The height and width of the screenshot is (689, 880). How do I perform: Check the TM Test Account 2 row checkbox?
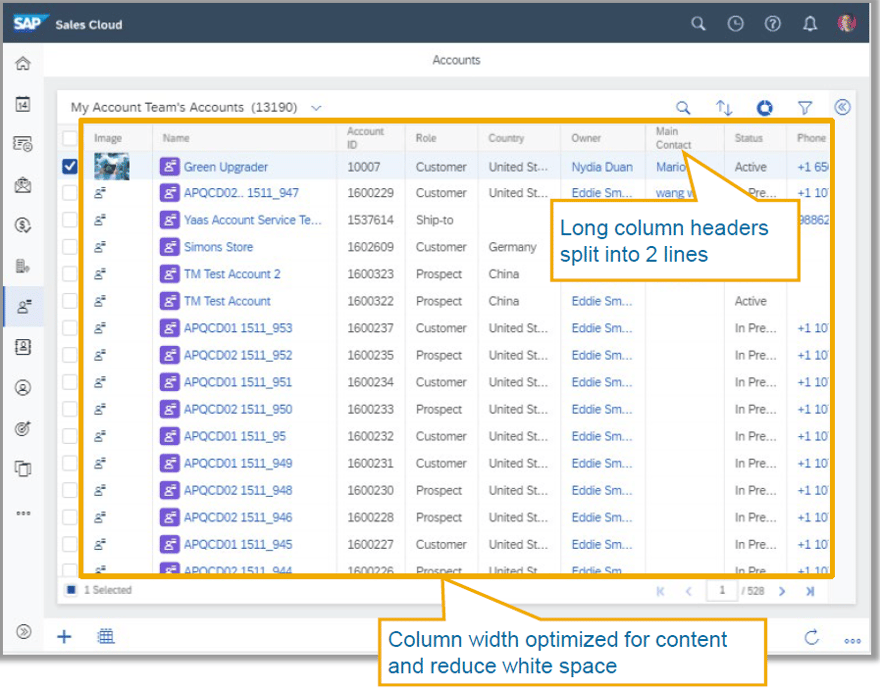(x=70, y=274)
